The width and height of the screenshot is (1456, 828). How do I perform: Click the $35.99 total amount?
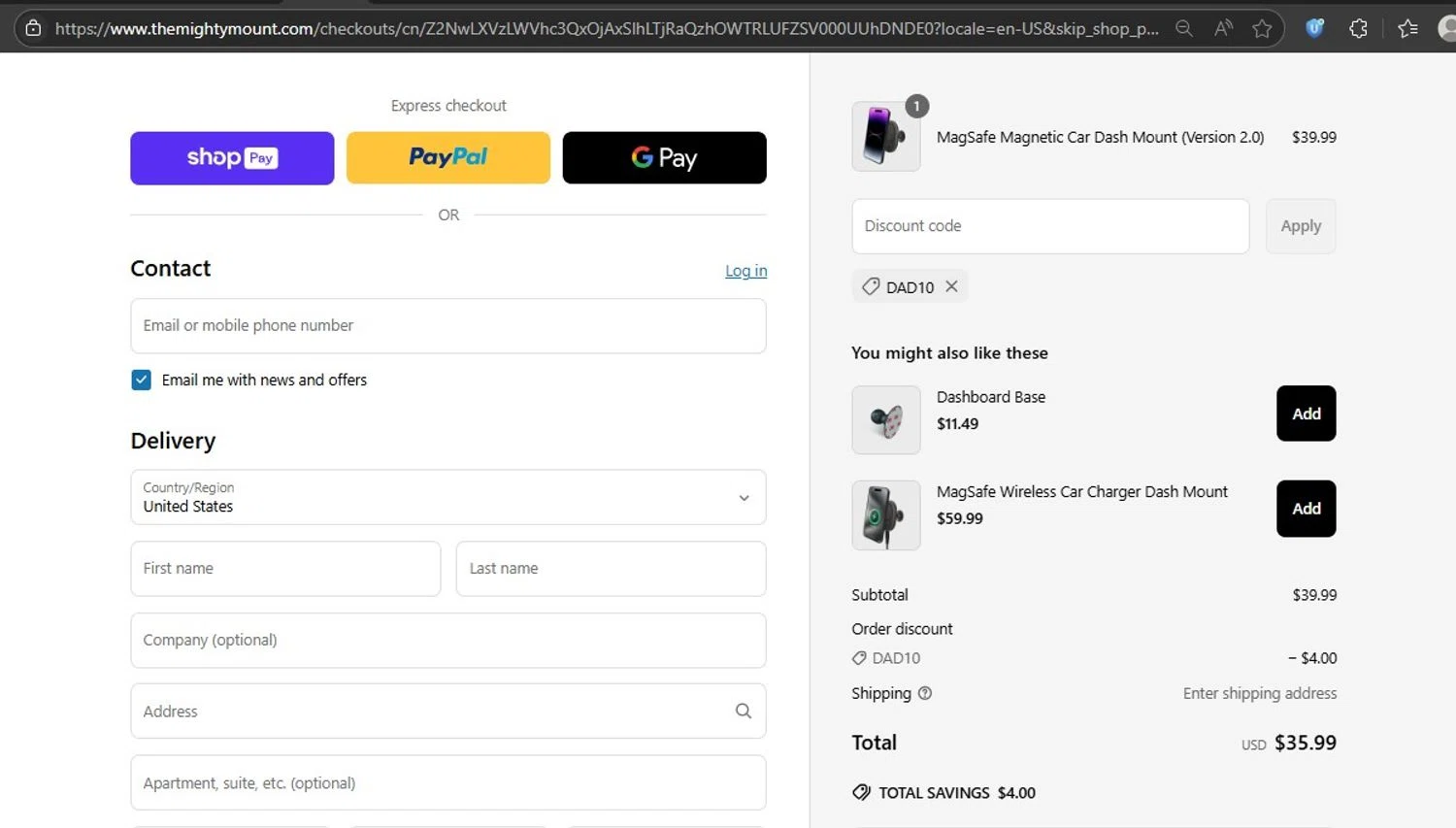[x=1305, y=743]
